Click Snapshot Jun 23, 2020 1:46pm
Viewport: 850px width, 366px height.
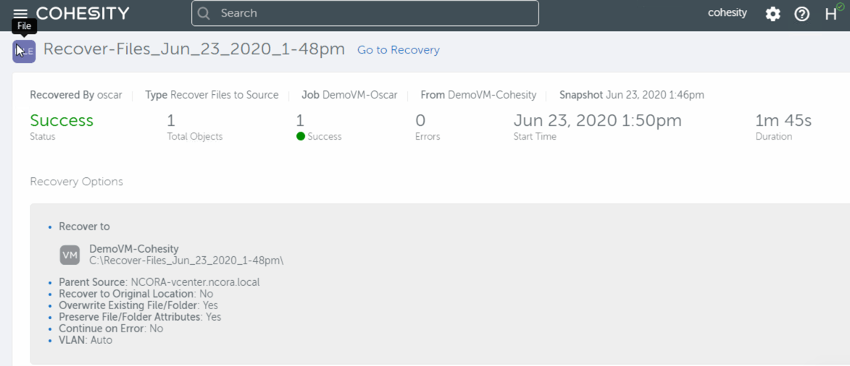coord(632,95)
